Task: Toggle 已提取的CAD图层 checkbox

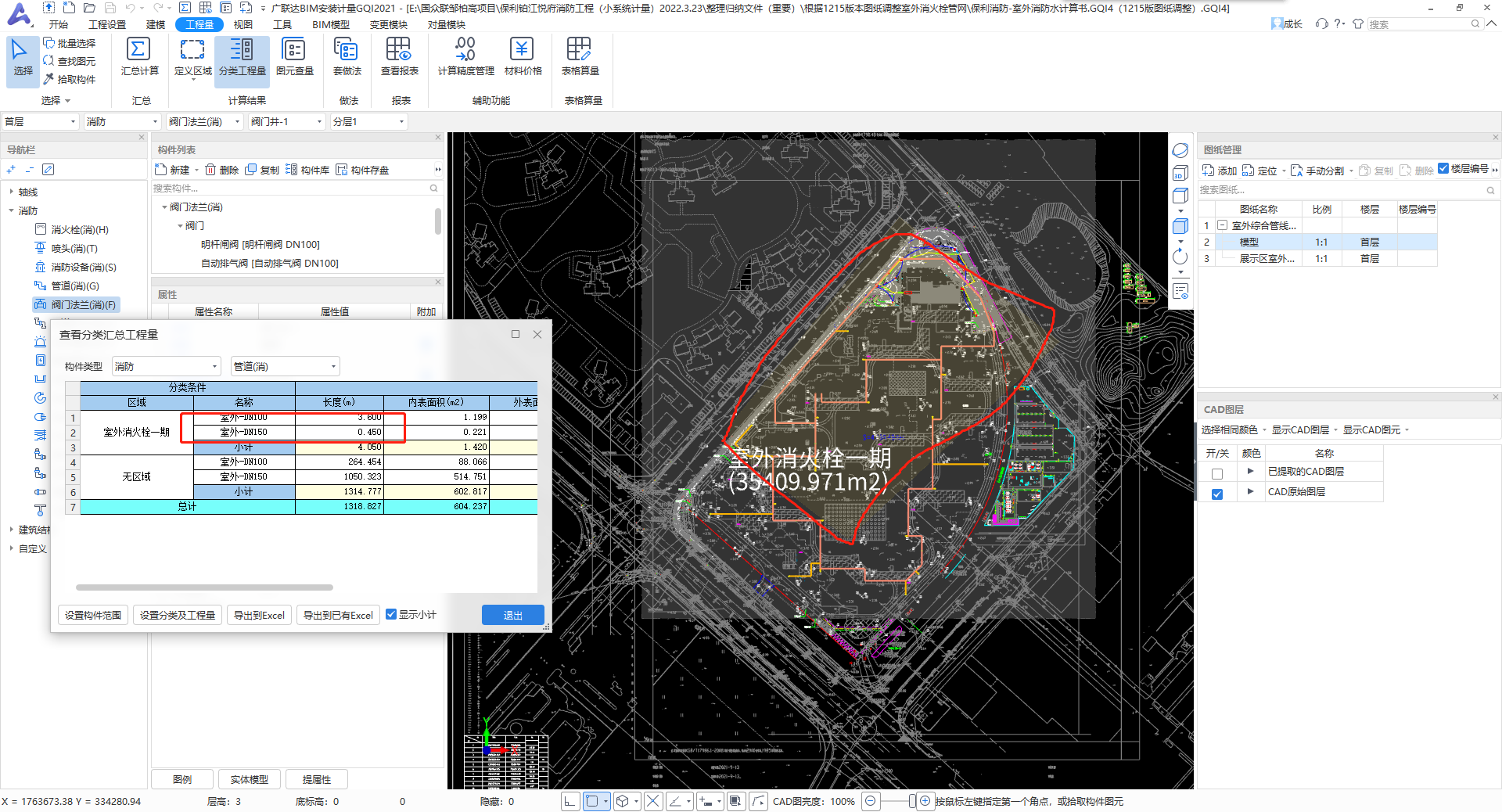Action: (x=1217, y=473)
